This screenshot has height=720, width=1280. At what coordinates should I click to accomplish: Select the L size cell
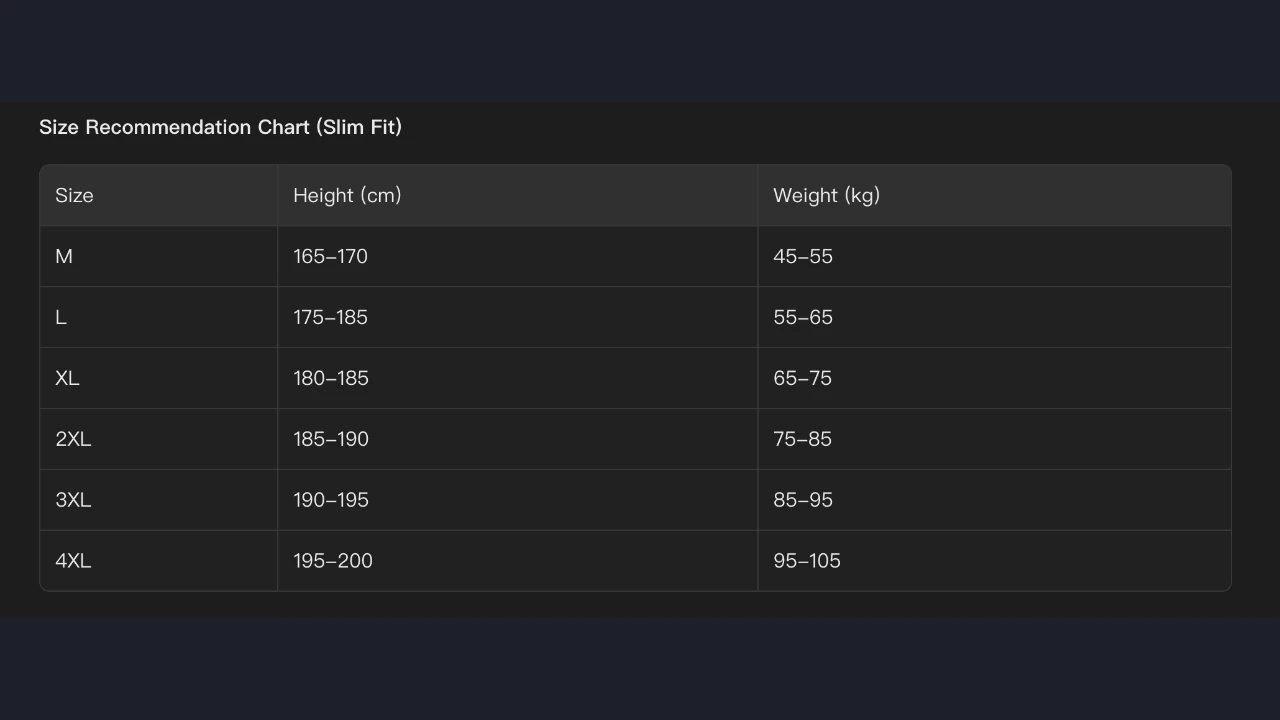click(x=61, y=318)
